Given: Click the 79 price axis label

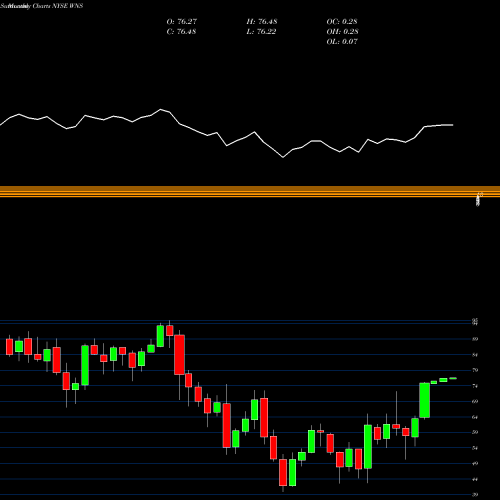Looking at the screenshot, I should pos(475,370).
